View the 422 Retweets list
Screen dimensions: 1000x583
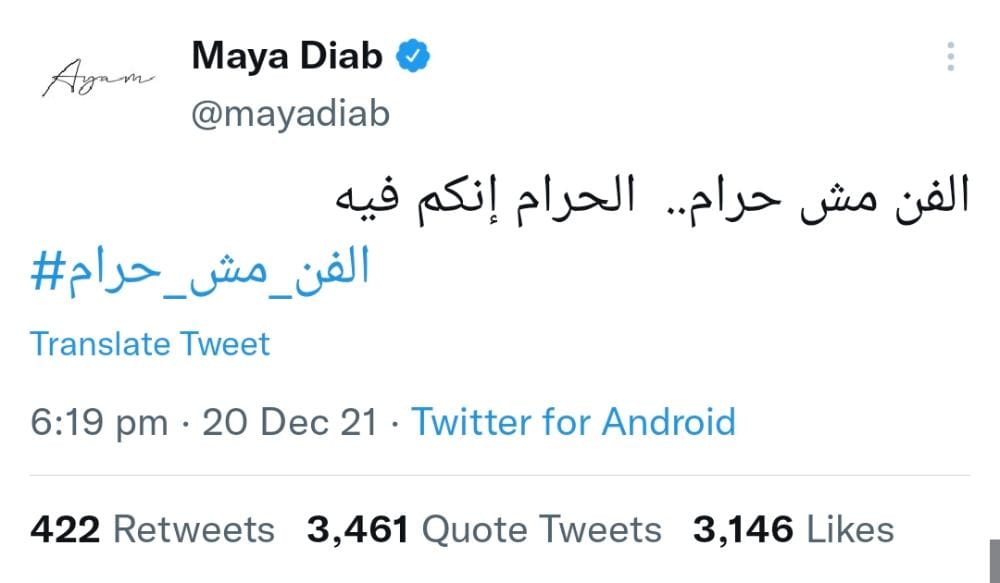pos(152,529)
